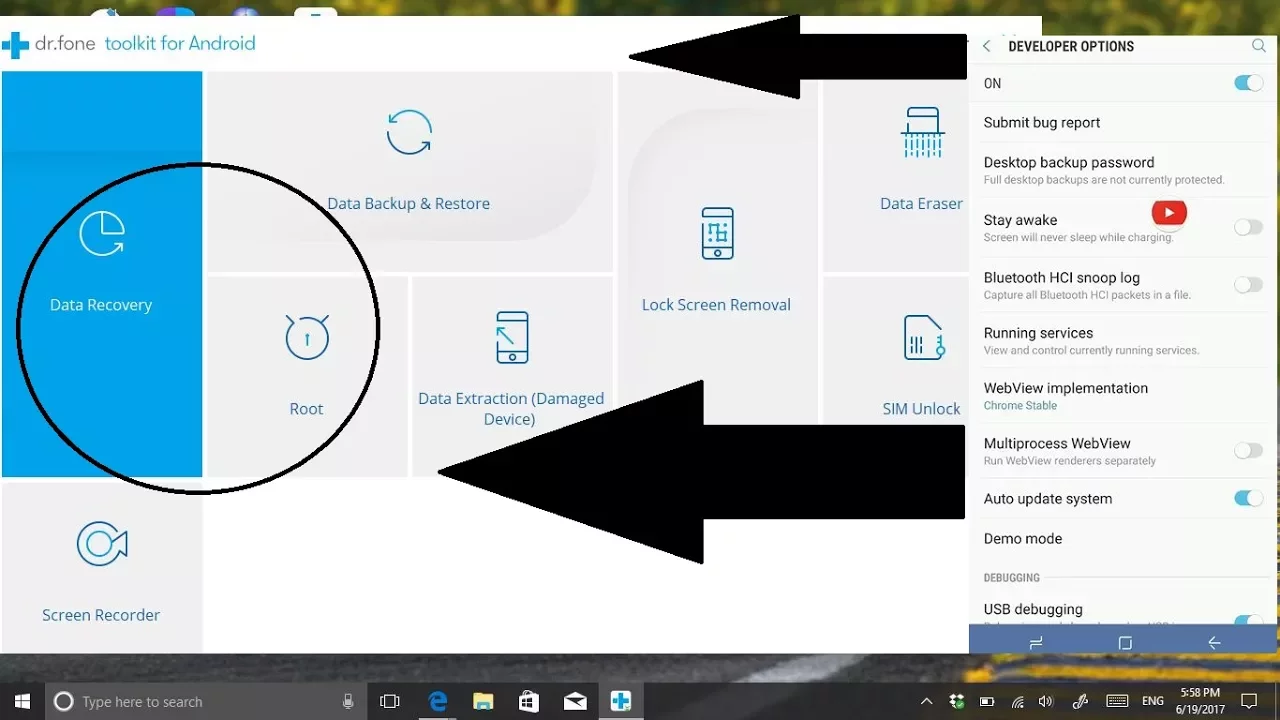Click the taskbar search box

(x=206, y=701)
